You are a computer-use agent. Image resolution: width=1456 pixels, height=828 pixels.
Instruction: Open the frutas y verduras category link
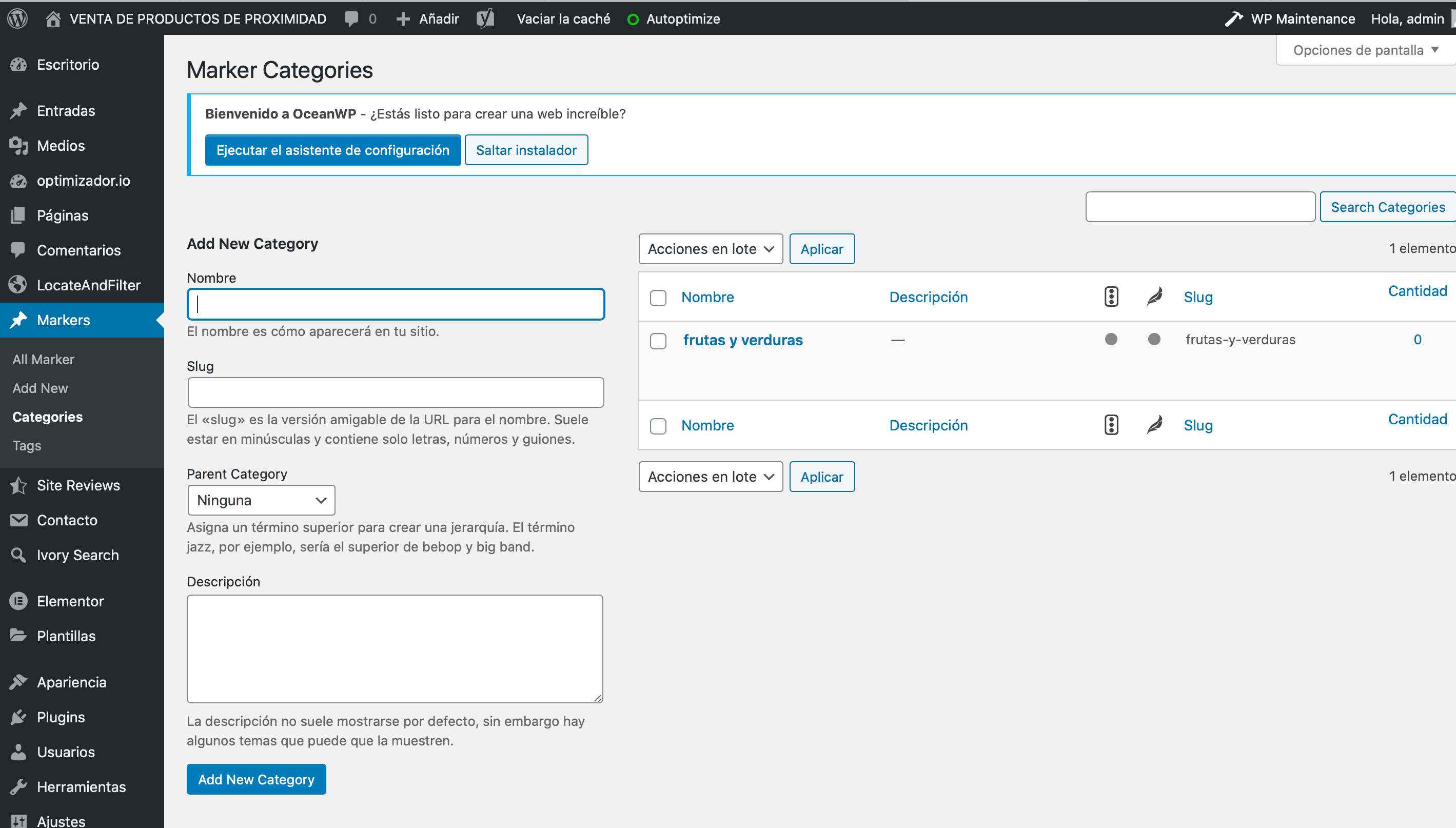point(742,340)
